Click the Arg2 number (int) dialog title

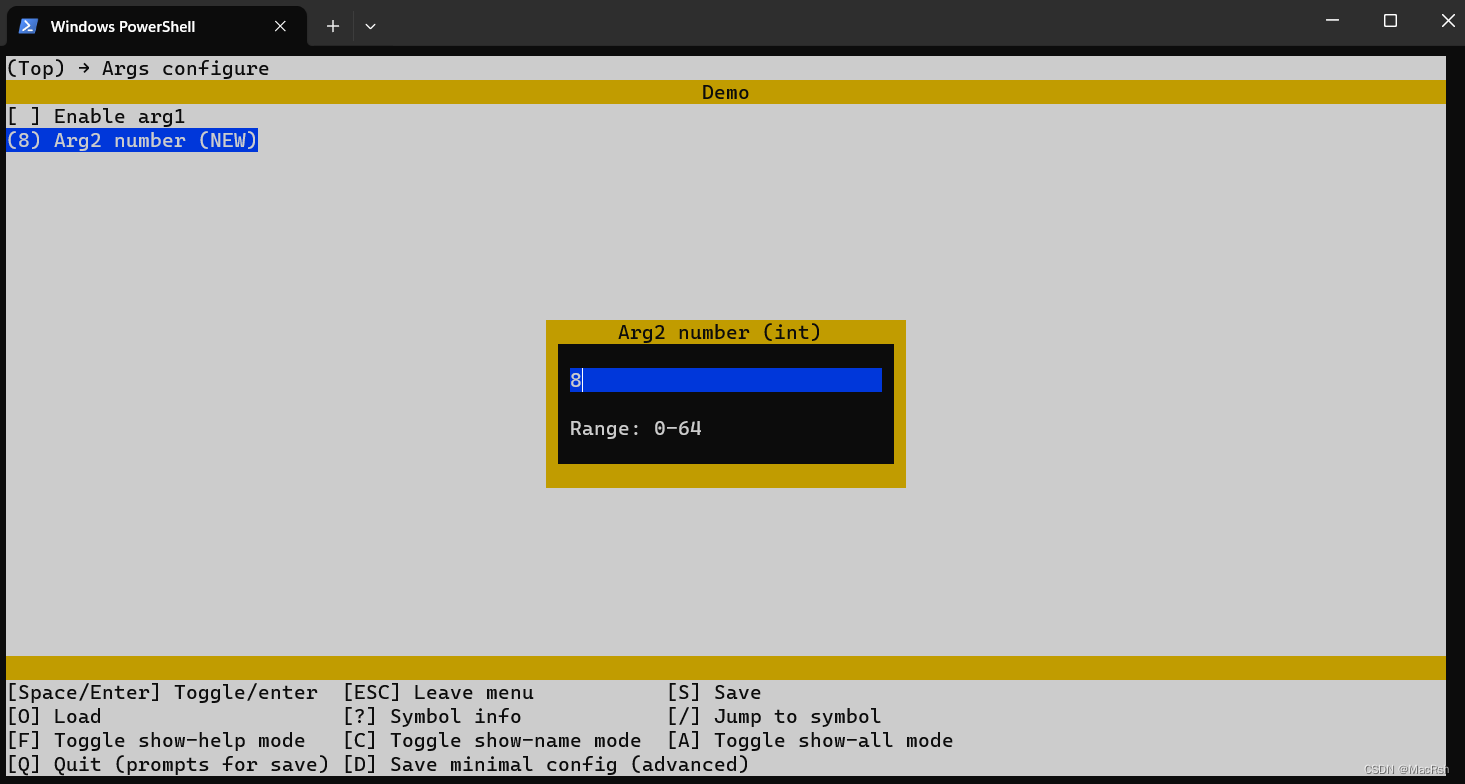coord(719,332)
